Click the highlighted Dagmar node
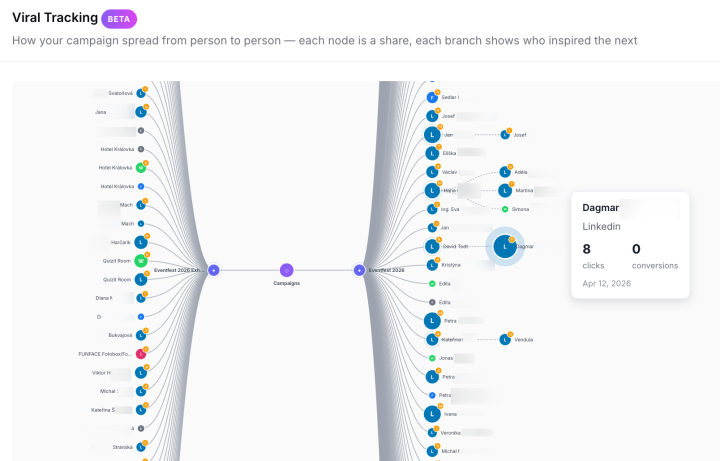 tap(505, 246)
